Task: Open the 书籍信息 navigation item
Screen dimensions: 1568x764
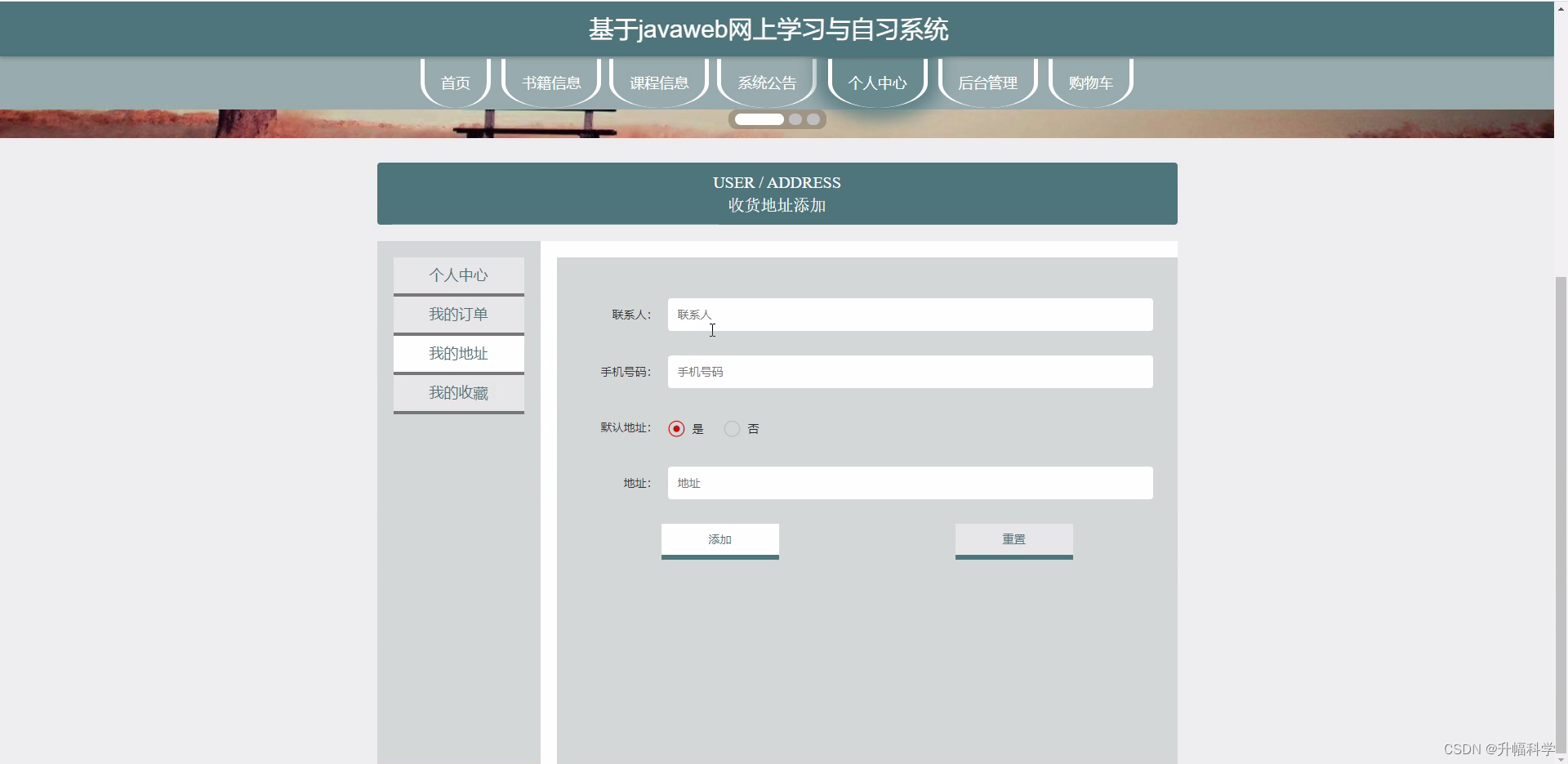Action: (x=550, y=83)
